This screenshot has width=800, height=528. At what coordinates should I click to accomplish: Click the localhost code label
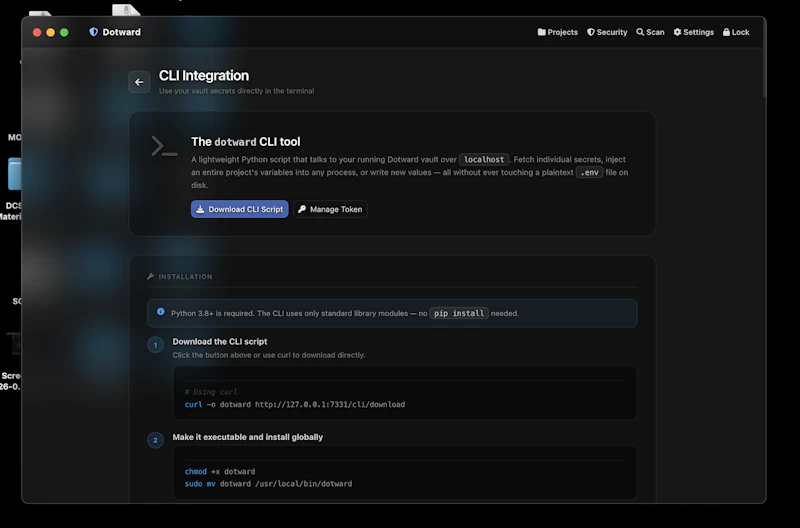(x=484, y=160)
